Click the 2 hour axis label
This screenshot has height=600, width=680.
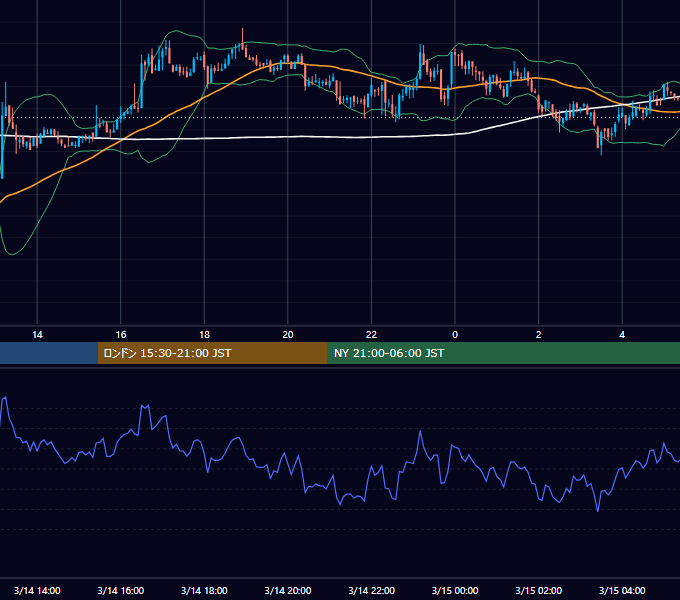pyautogui.click(x=539, y=335)
